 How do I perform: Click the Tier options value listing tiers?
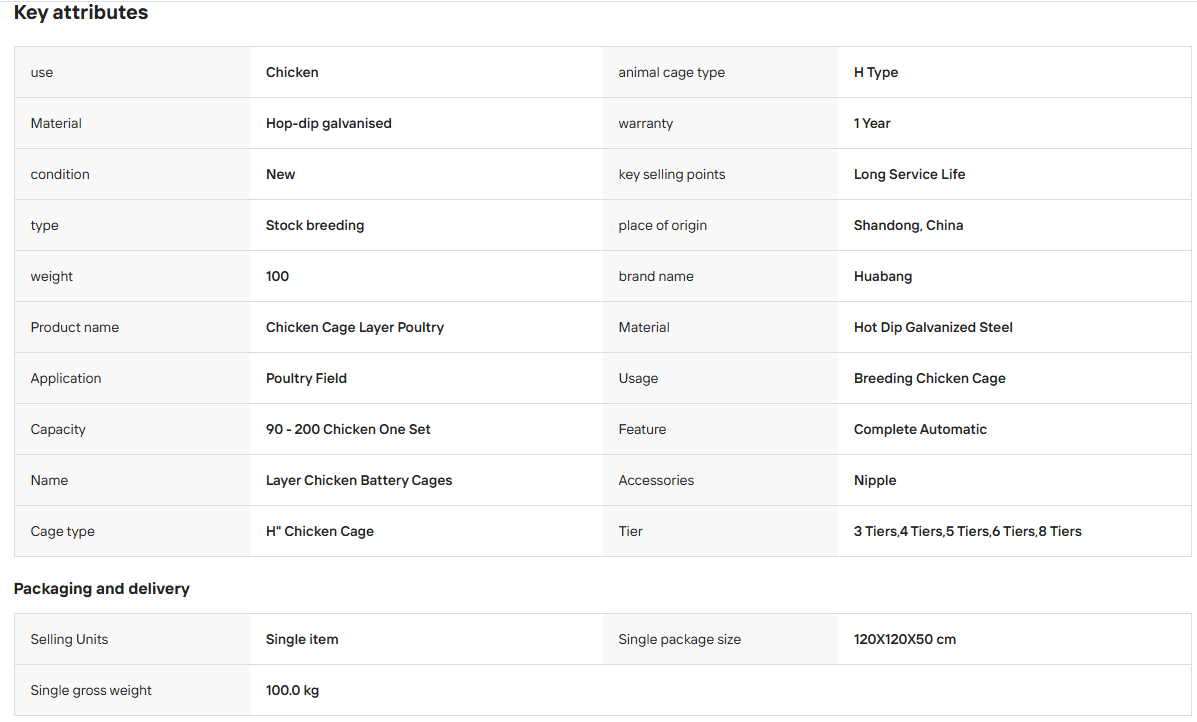967,532
